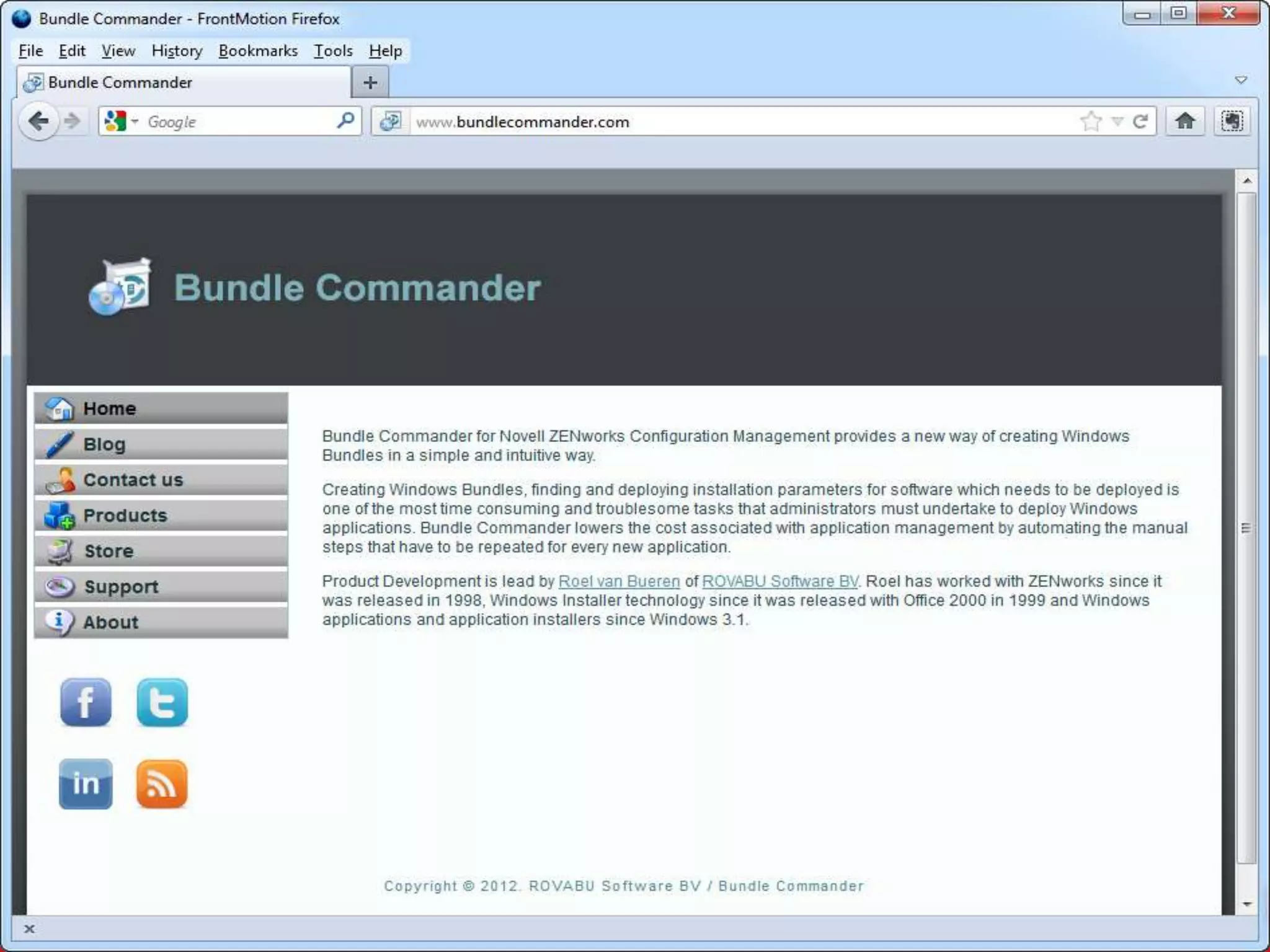Click the Evernote toolbar icon right of the Home icon
1270x952 pixels.
pyautogui.click(x=1232, y=121)
